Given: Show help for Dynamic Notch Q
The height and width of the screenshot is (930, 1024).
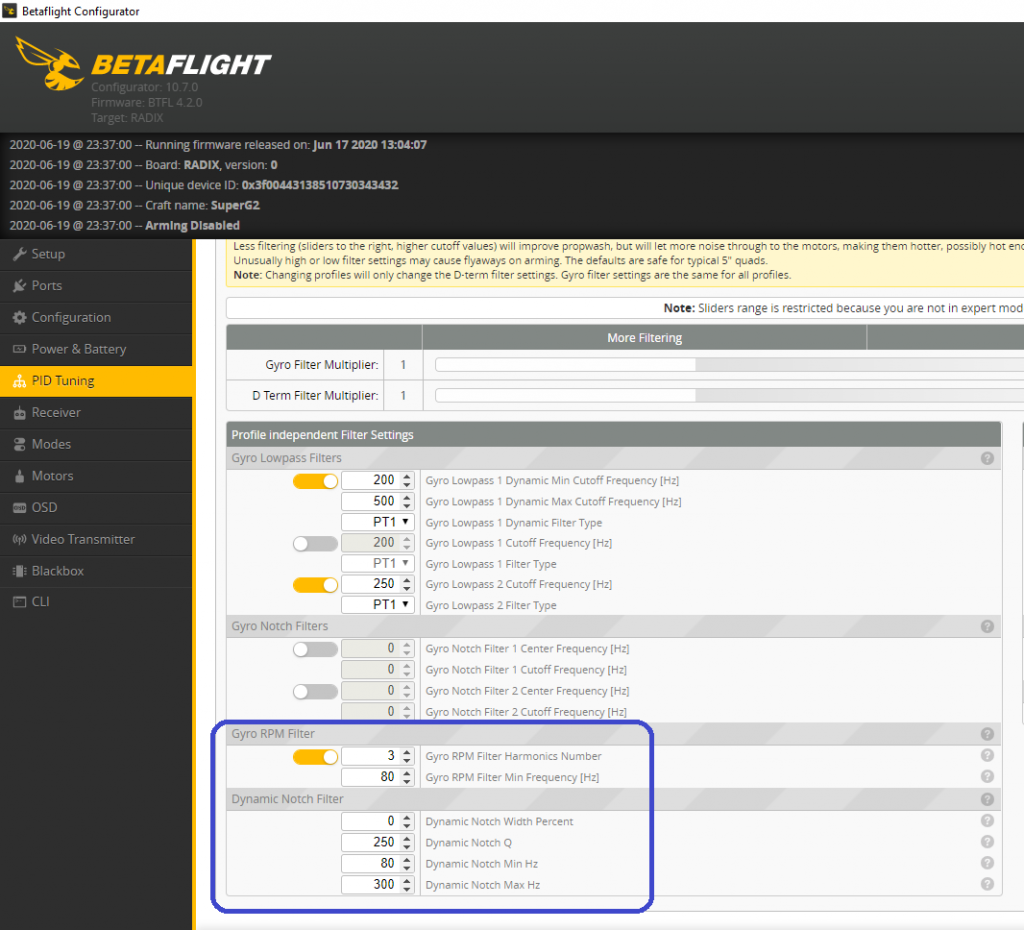Looking at the screenshot, I should [987, 841].
